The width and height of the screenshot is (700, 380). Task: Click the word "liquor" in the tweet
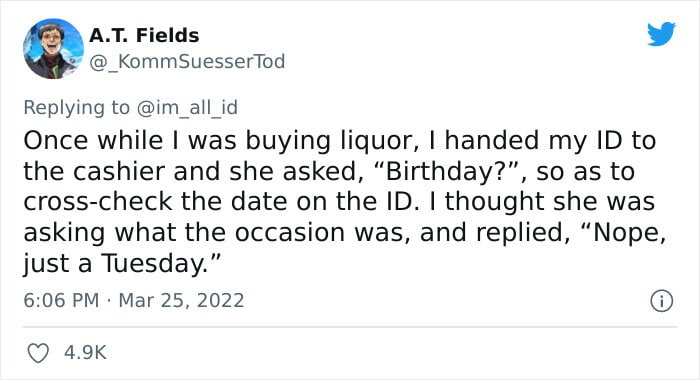click(x=378, y=141)
